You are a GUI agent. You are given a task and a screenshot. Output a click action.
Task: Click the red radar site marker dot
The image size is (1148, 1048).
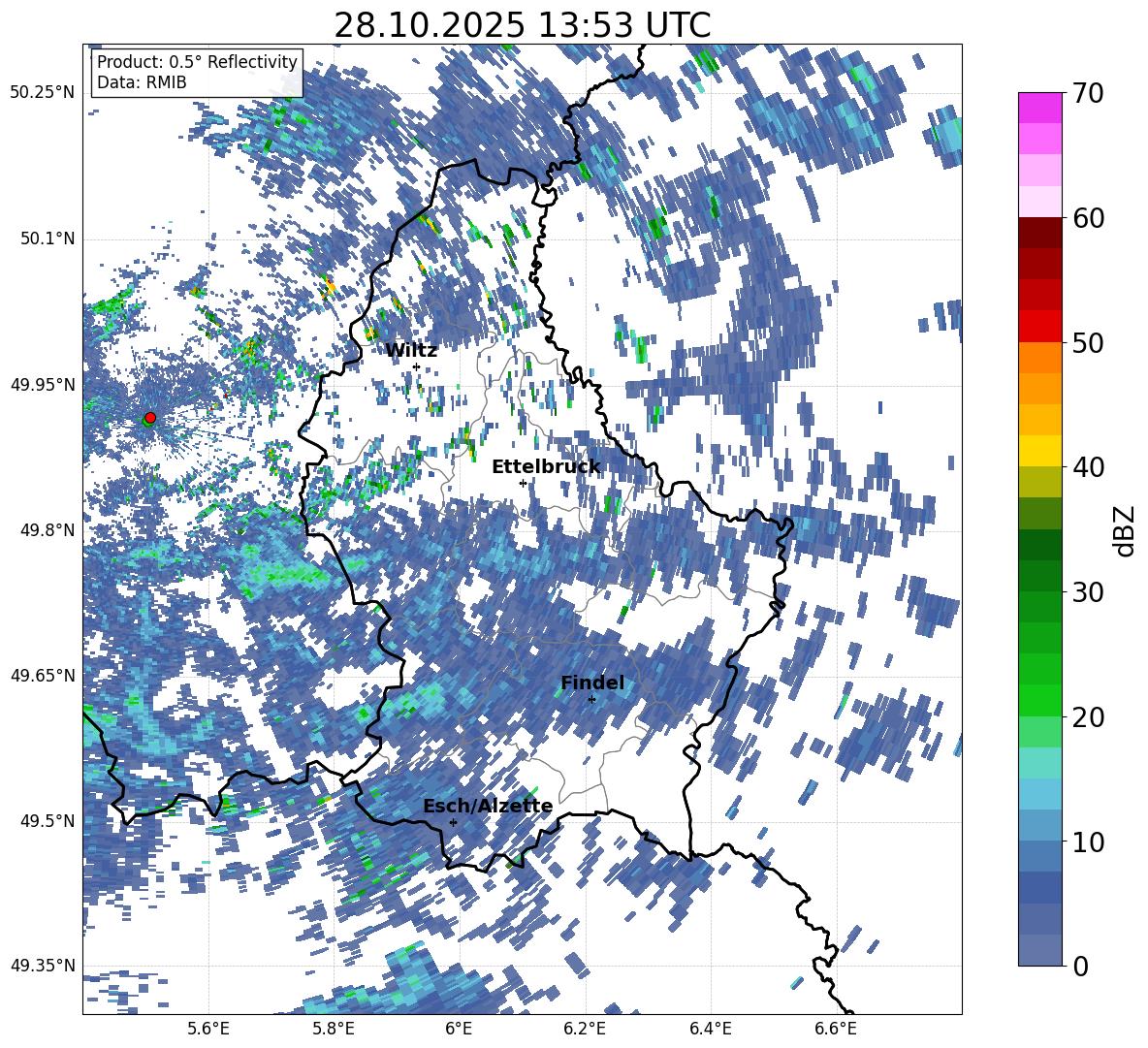tap(150, 417)
